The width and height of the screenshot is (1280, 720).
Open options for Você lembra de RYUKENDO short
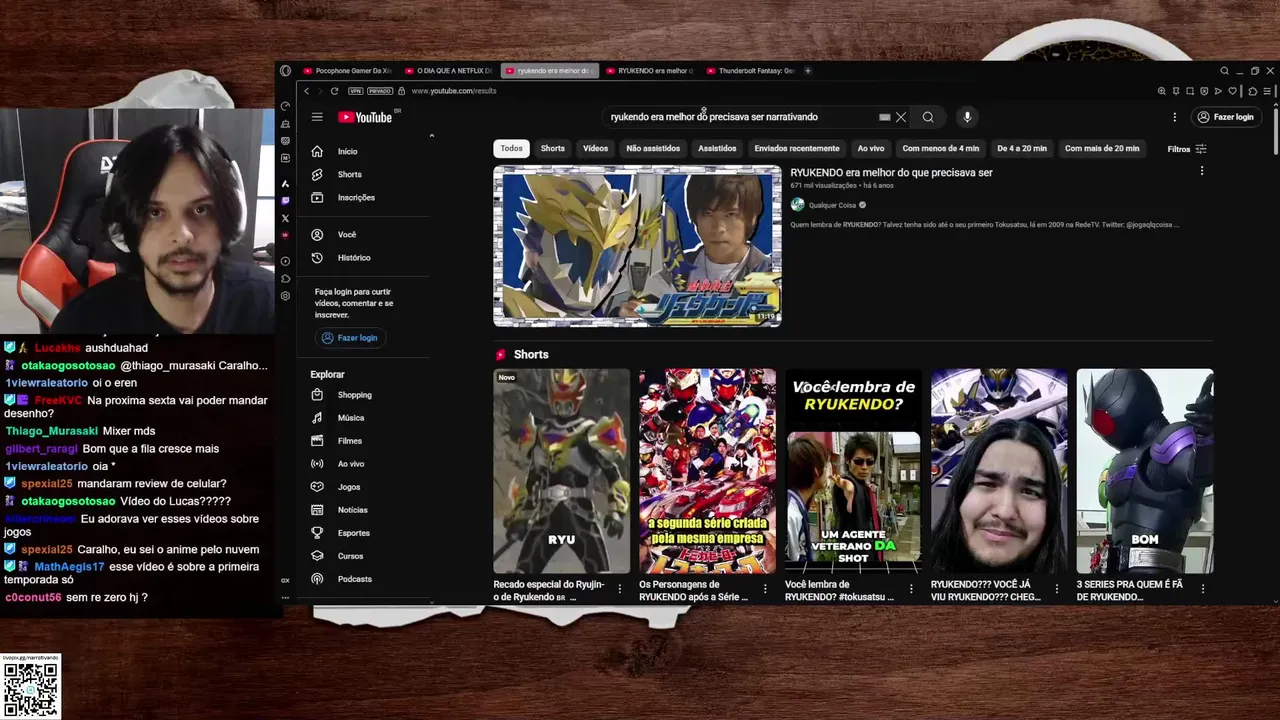[x=911, y=590]
